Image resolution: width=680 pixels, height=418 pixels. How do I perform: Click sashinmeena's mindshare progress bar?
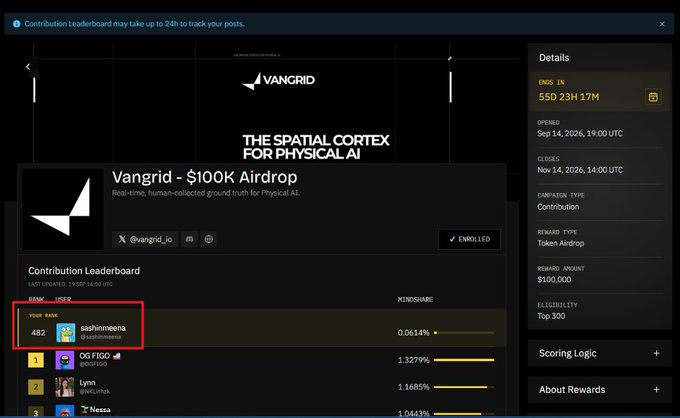click(464, 333)
